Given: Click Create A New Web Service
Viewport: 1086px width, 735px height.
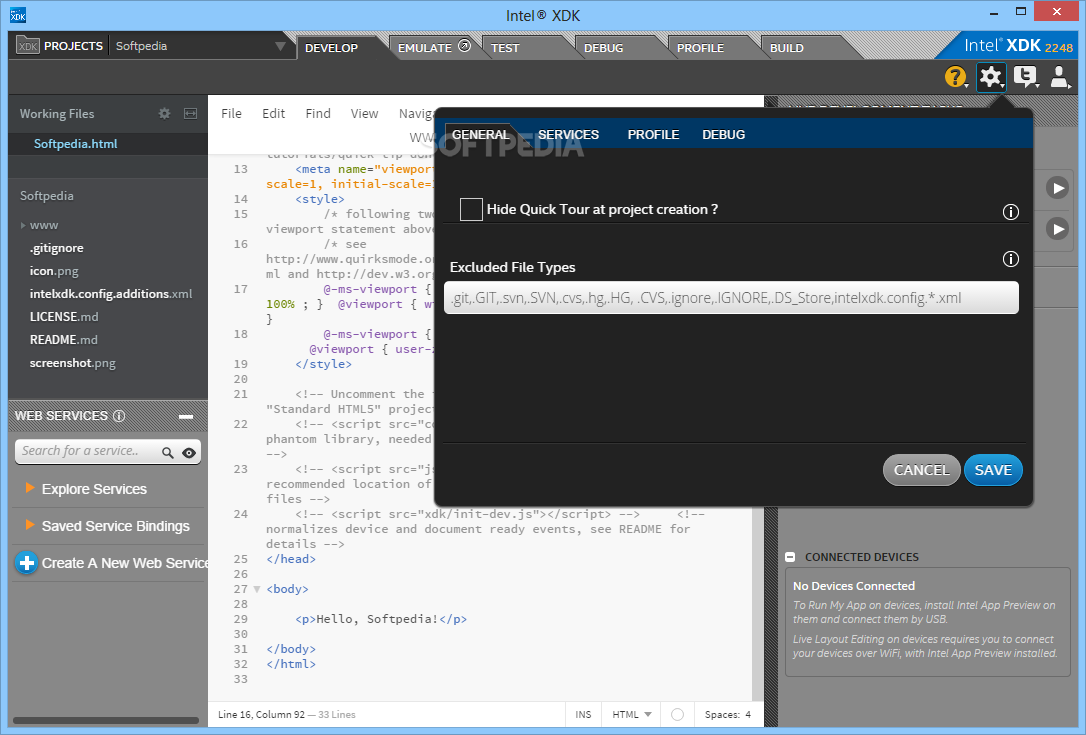Looking at the screenshot, I should pos(124,563).
